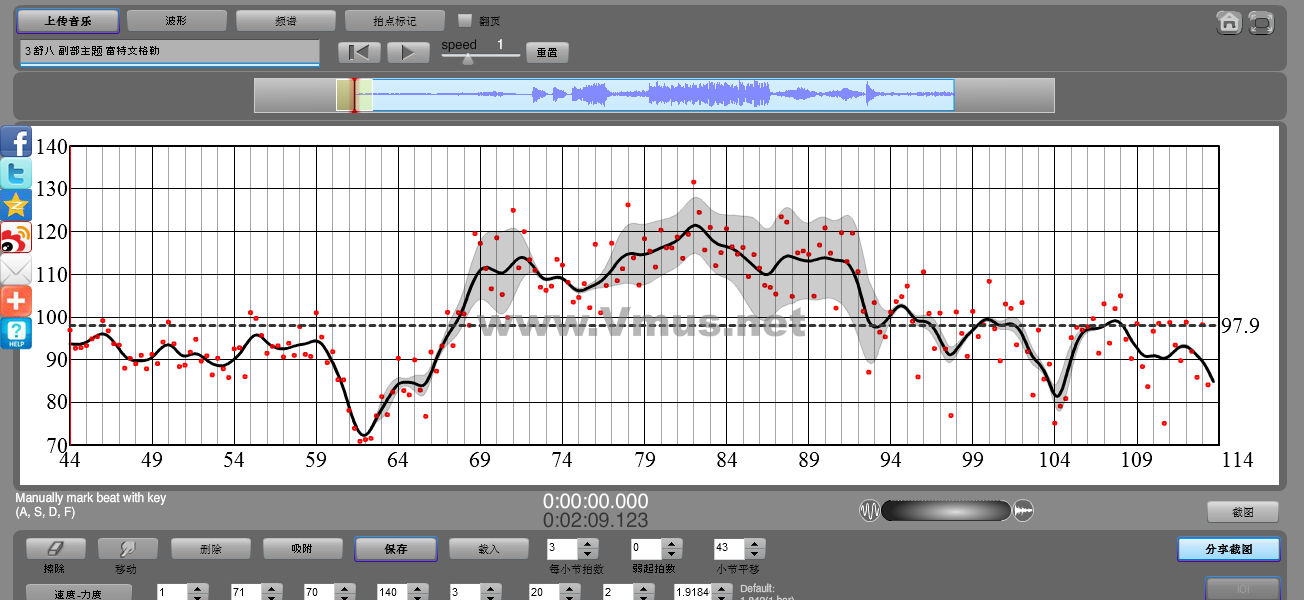Click the rewind-to-start button
The height and width of the screenshot is (600, 1304).
tap(359, 52)
